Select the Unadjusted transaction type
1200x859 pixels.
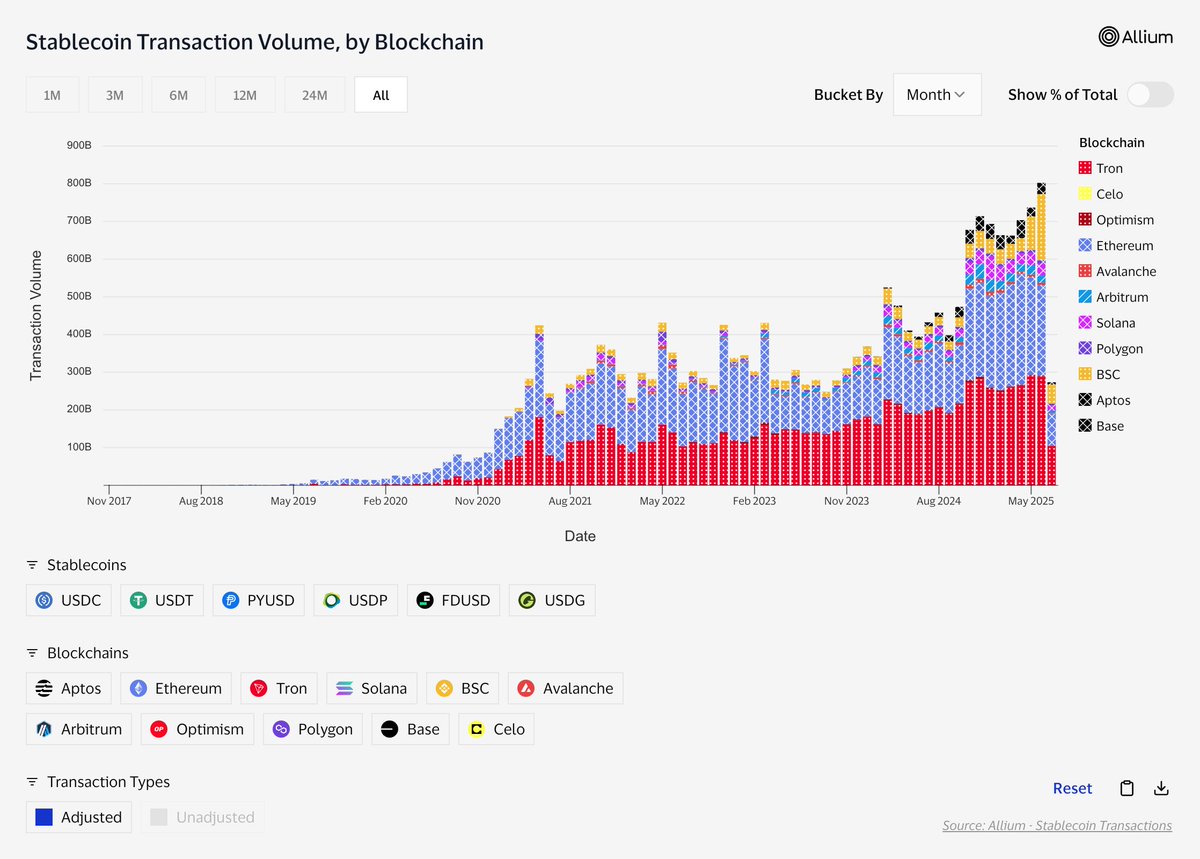tap(203, 817)
